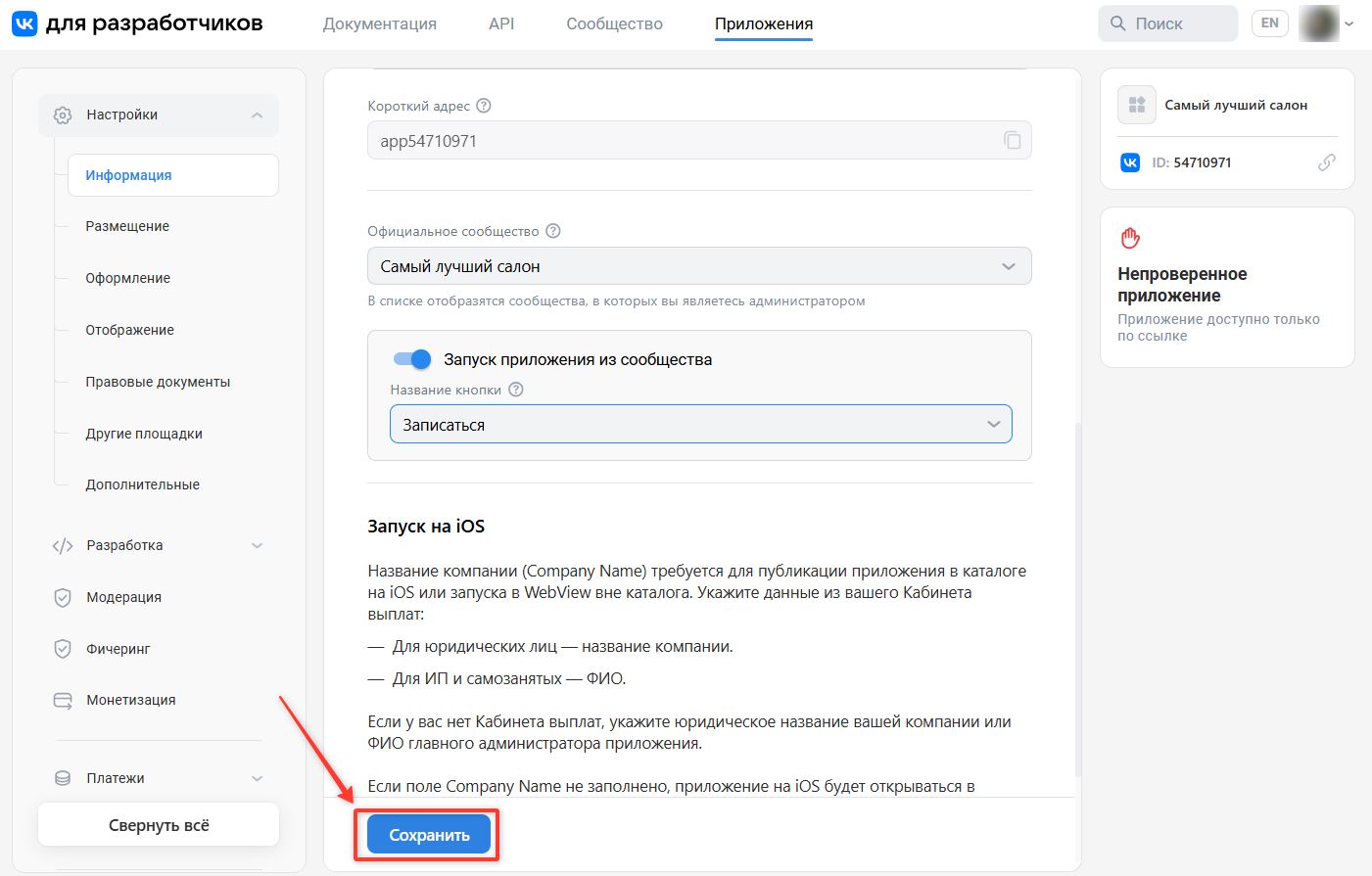Click help icon next to Короткий адрес
Screen dimensions: 1372x876
click(483, 106)
